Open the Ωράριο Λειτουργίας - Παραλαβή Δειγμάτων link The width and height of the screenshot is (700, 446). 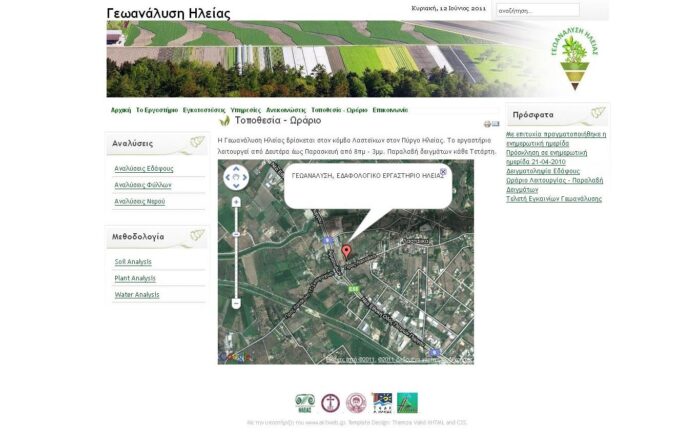click(554, 185)
